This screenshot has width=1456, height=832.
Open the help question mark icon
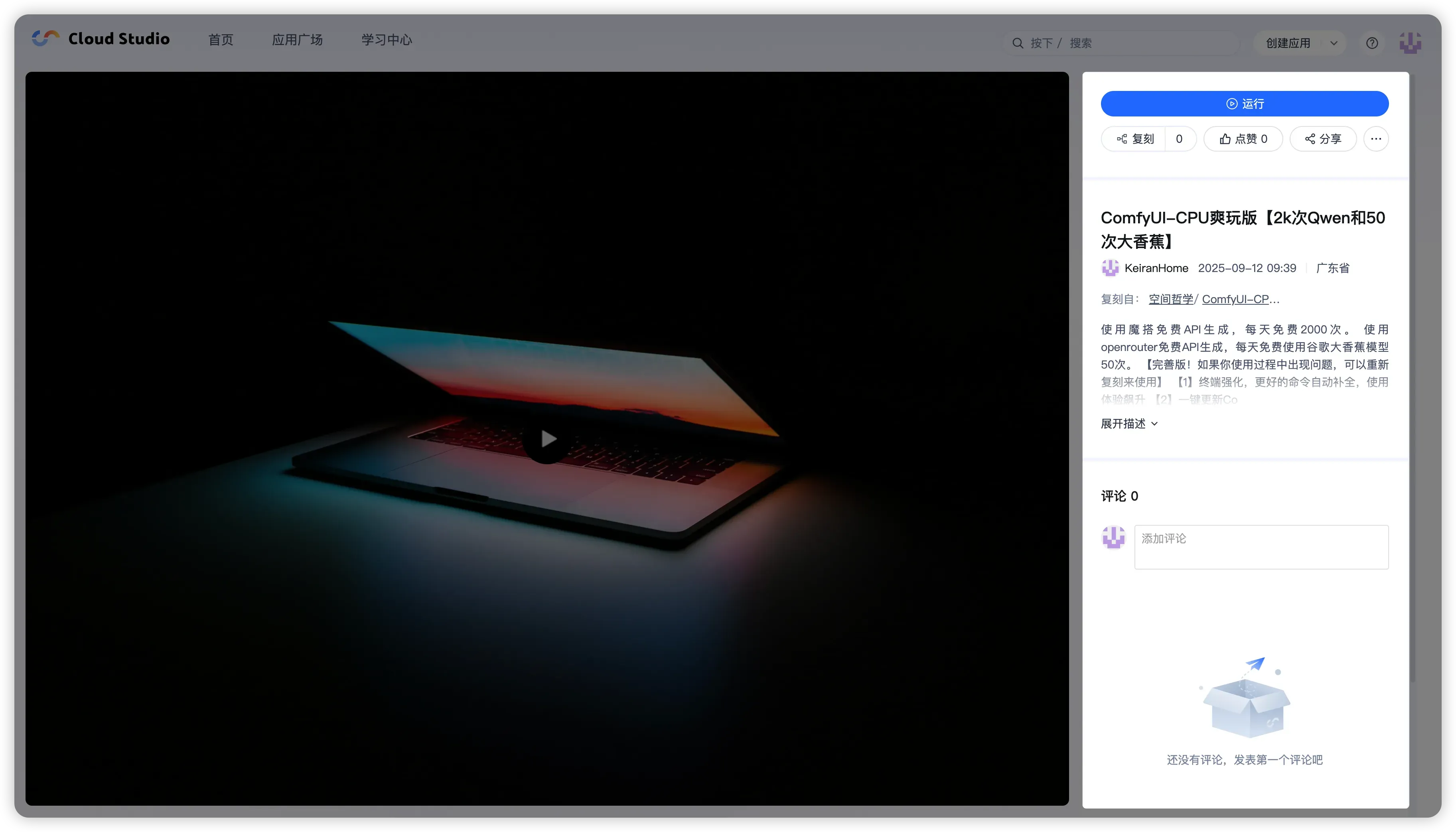(x=1371, y=43)
